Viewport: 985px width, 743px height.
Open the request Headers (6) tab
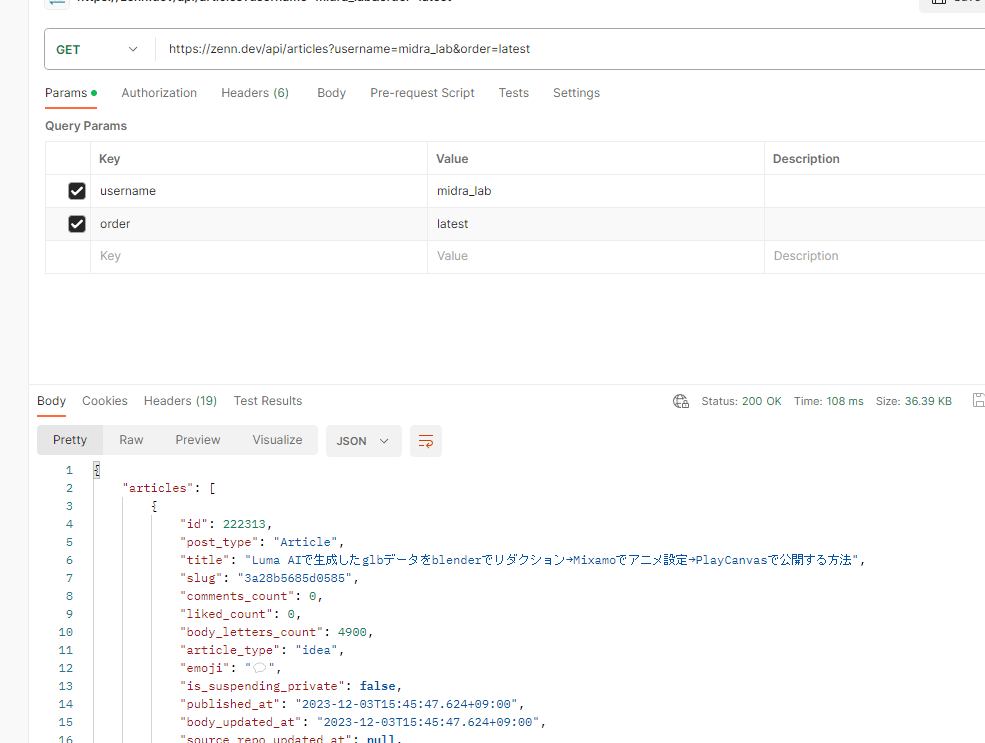click(255, 93)
